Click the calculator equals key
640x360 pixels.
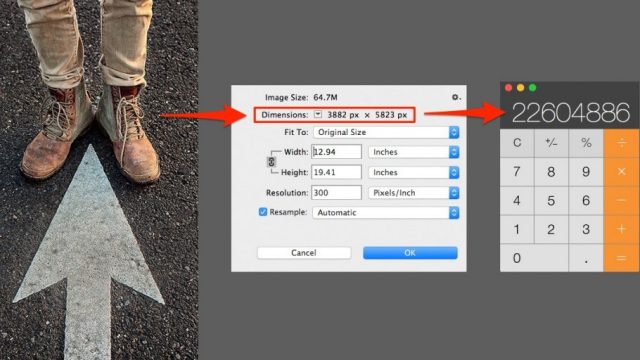point(621,258)
